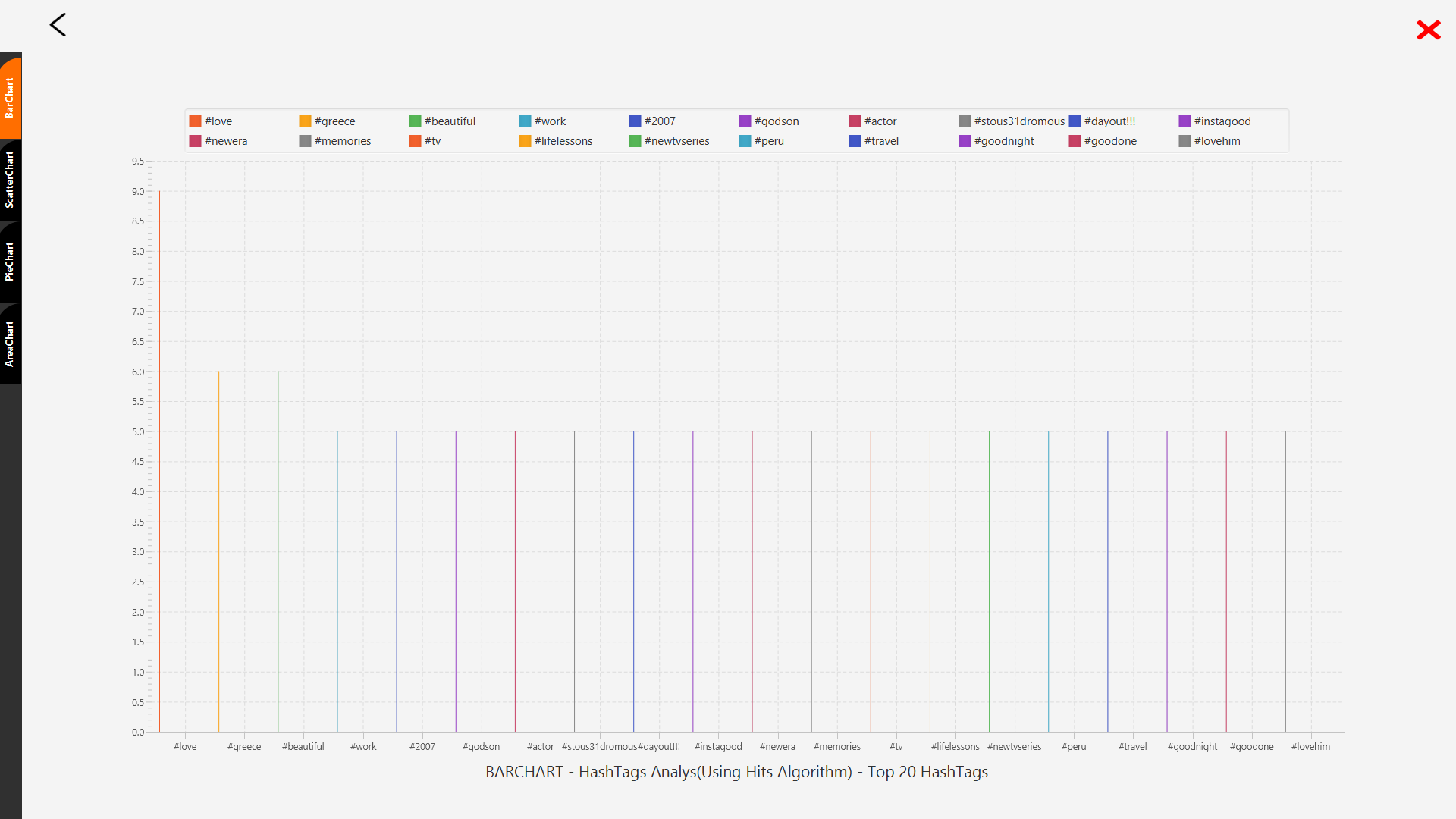Switch to the BarChart tab

pos(10,98)
